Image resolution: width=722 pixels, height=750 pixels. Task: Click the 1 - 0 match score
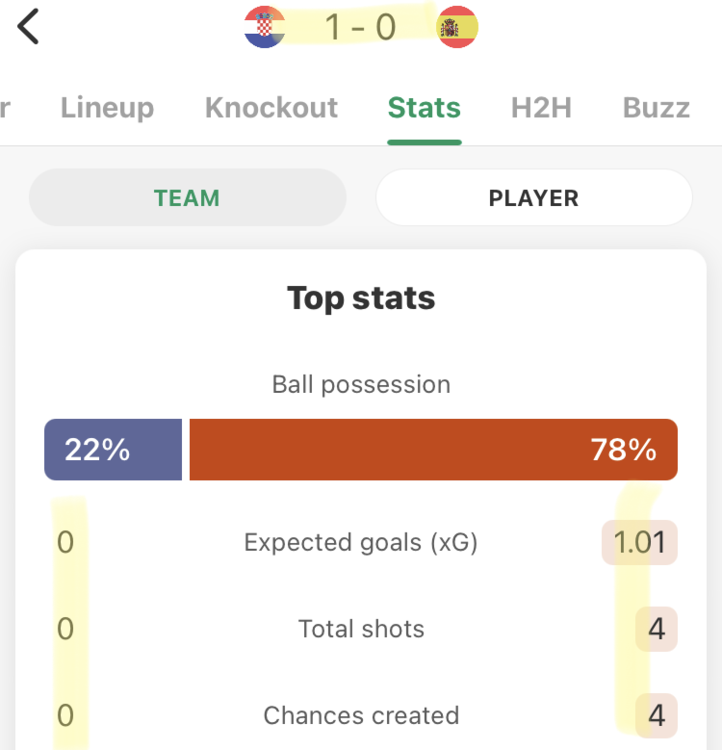[x=360, y=27]
